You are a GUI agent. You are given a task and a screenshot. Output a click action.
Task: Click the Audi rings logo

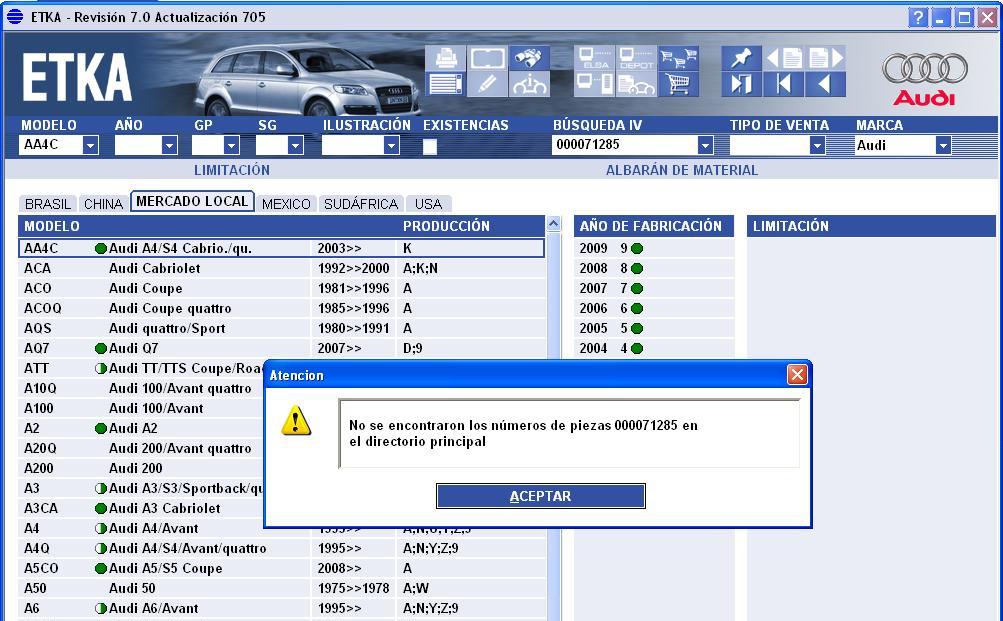[x=924, y=68]
